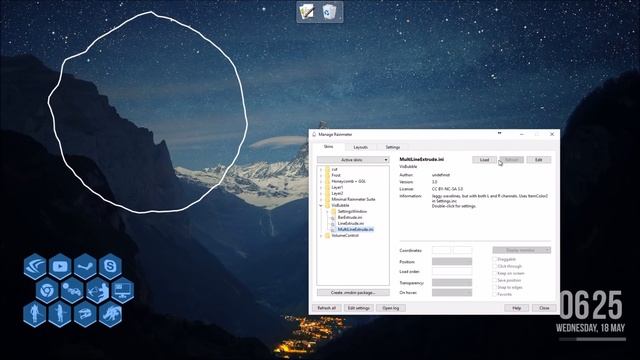
Task: Open the figure-beside-aircraft hexagon icon
Action: pyautogui.click(x=98, y=291)
